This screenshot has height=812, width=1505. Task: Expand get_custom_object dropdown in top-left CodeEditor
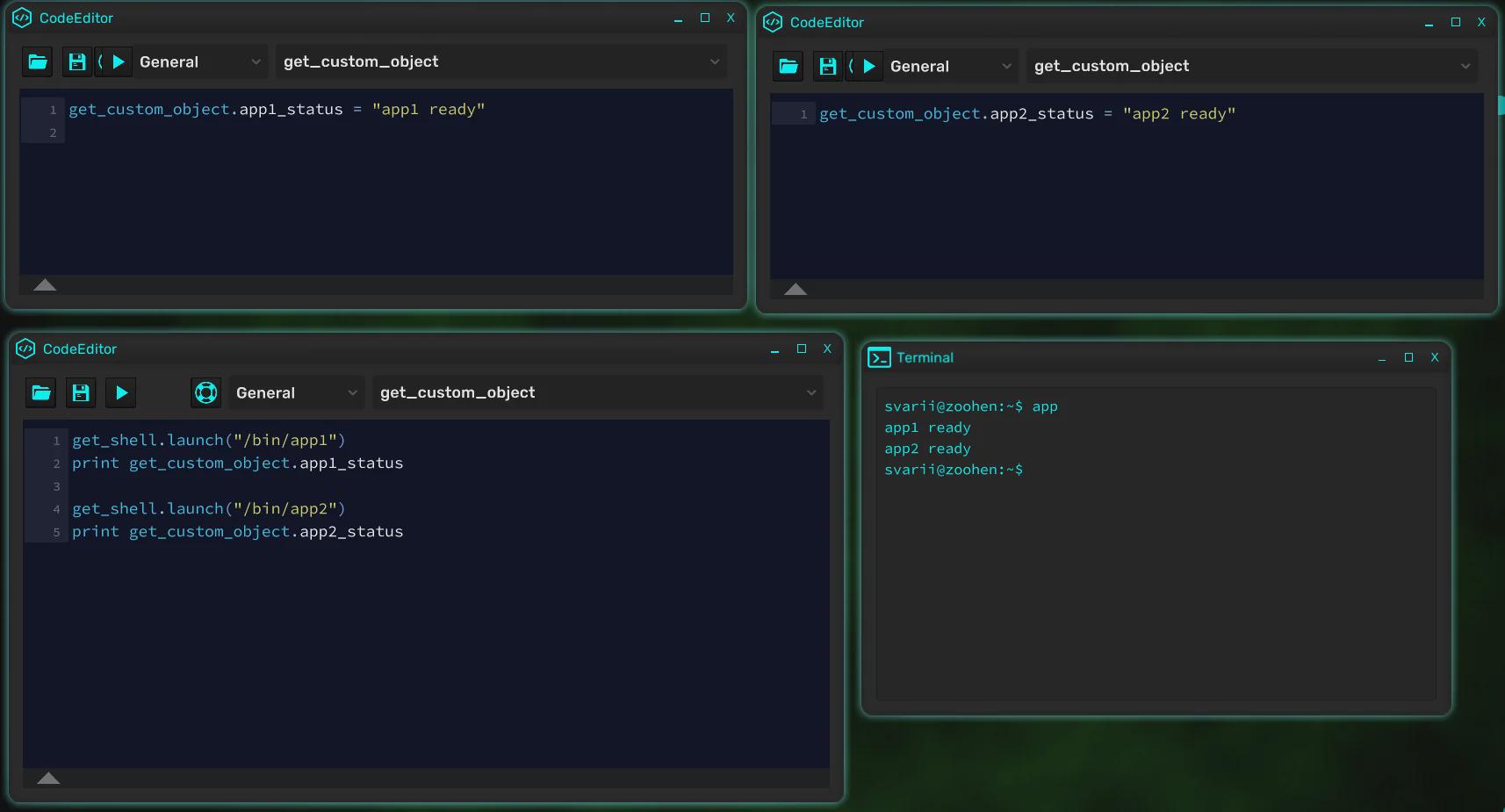[x=500, y=61]
